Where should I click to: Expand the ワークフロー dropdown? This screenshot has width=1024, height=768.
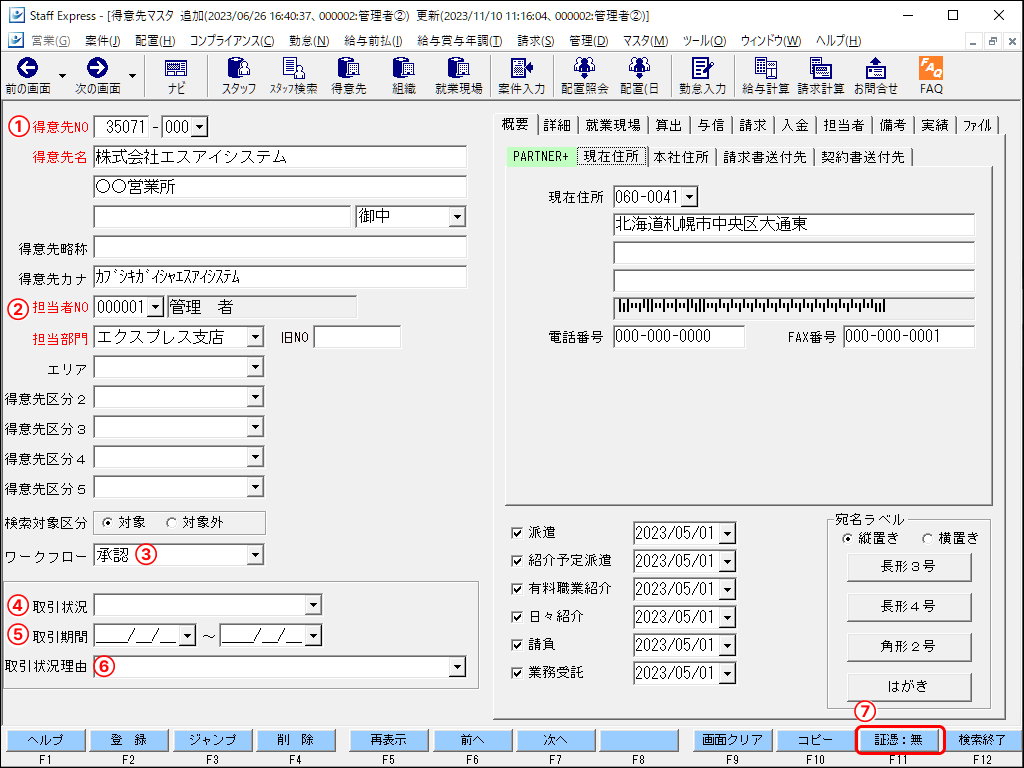click(x=255, y=556)
